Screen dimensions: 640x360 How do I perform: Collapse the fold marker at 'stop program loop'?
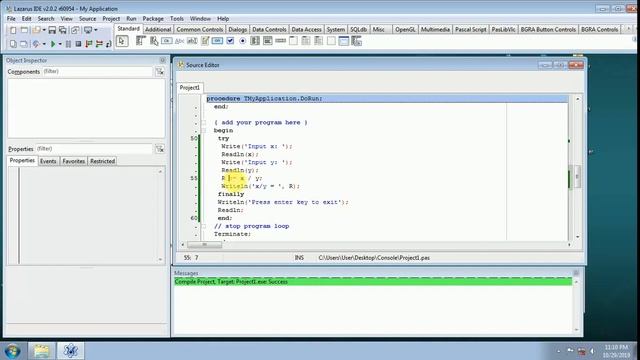[203, 226]
